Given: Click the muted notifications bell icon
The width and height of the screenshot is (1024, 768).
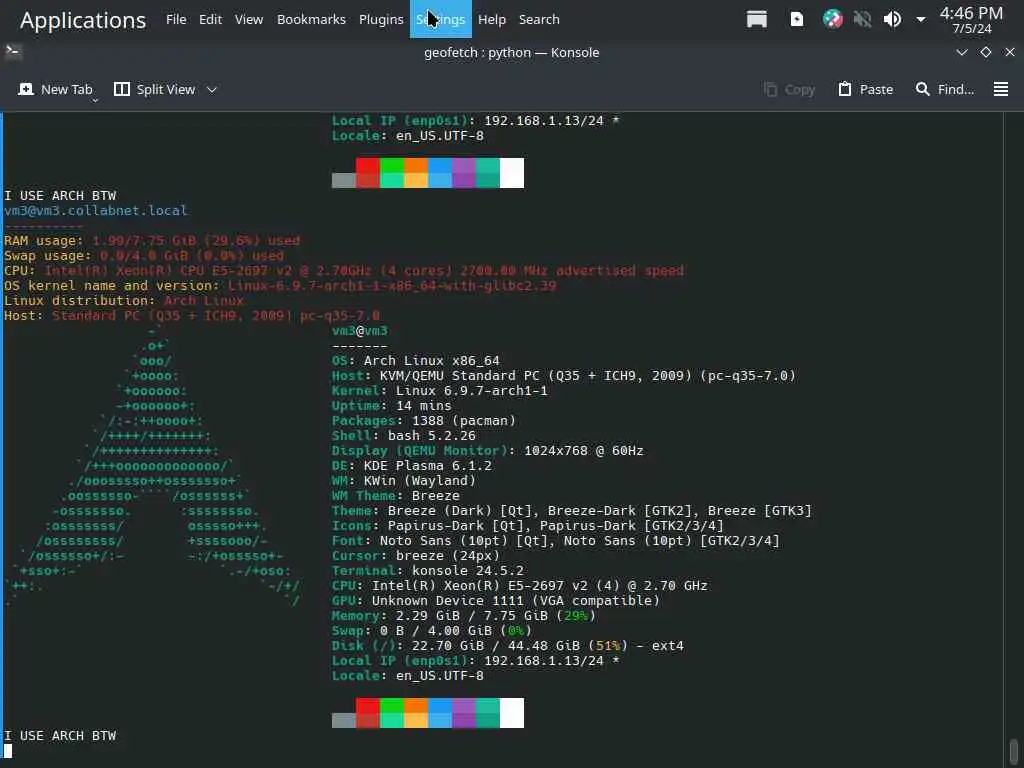Looking at the screenshot, I should tap(862, 19).
